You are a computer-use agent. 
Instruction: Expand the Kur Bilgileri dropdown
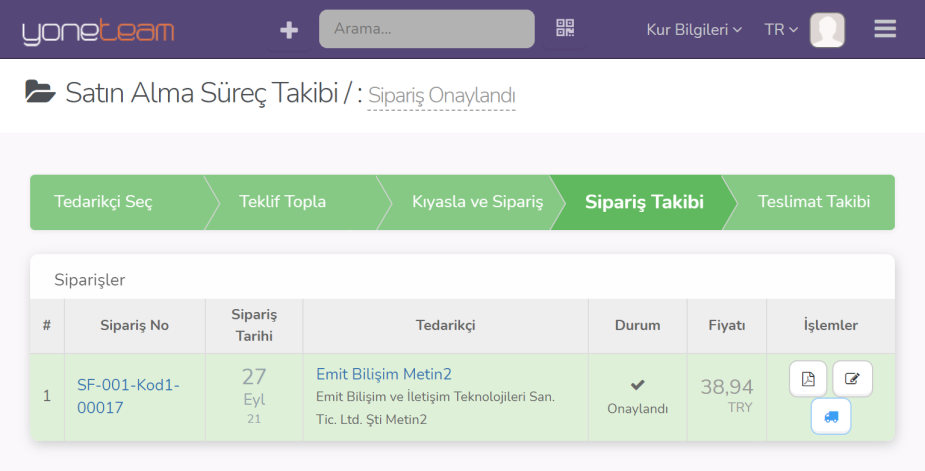point(694,30)
